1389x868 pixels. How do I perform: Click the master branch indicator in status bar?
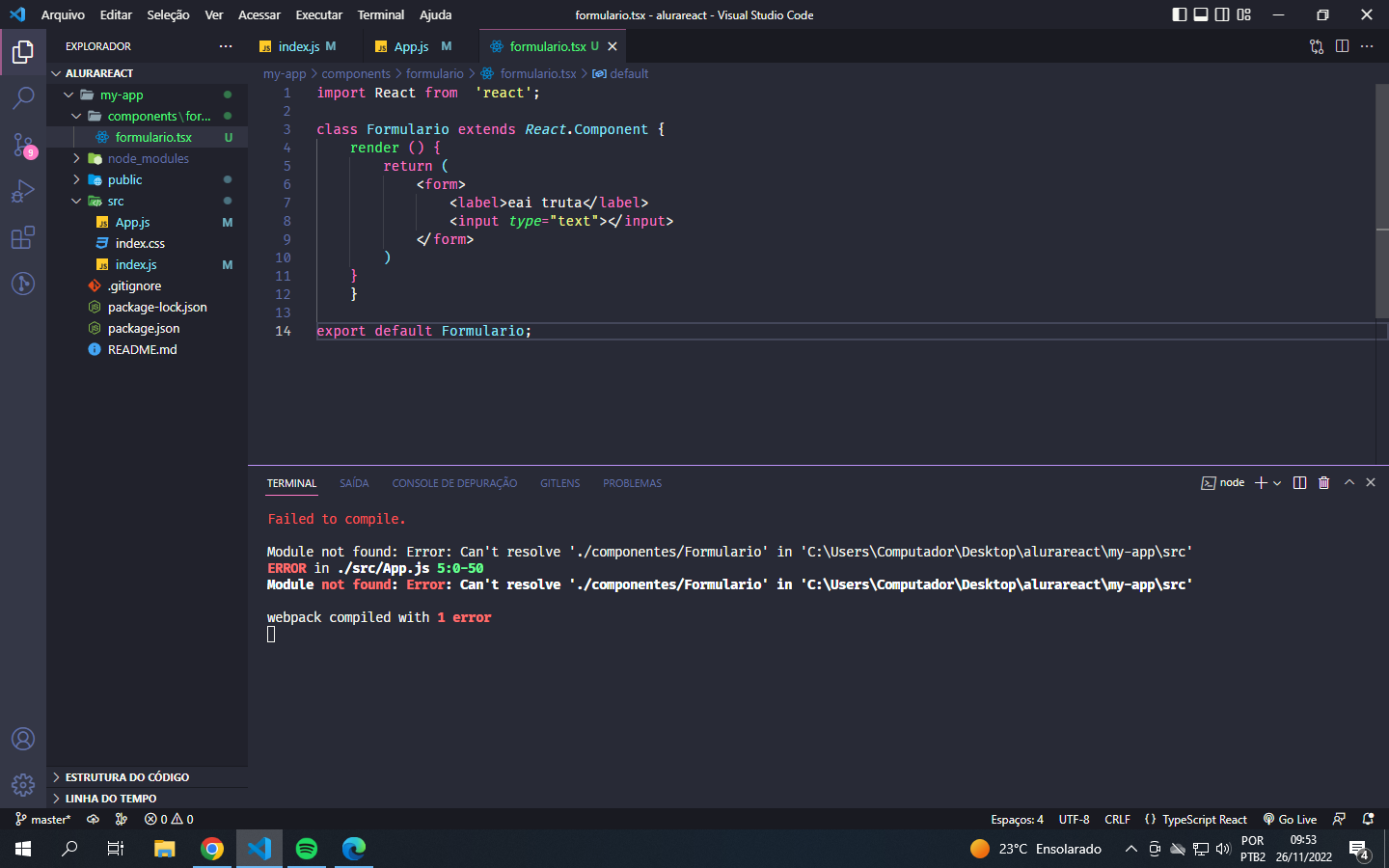42,819
